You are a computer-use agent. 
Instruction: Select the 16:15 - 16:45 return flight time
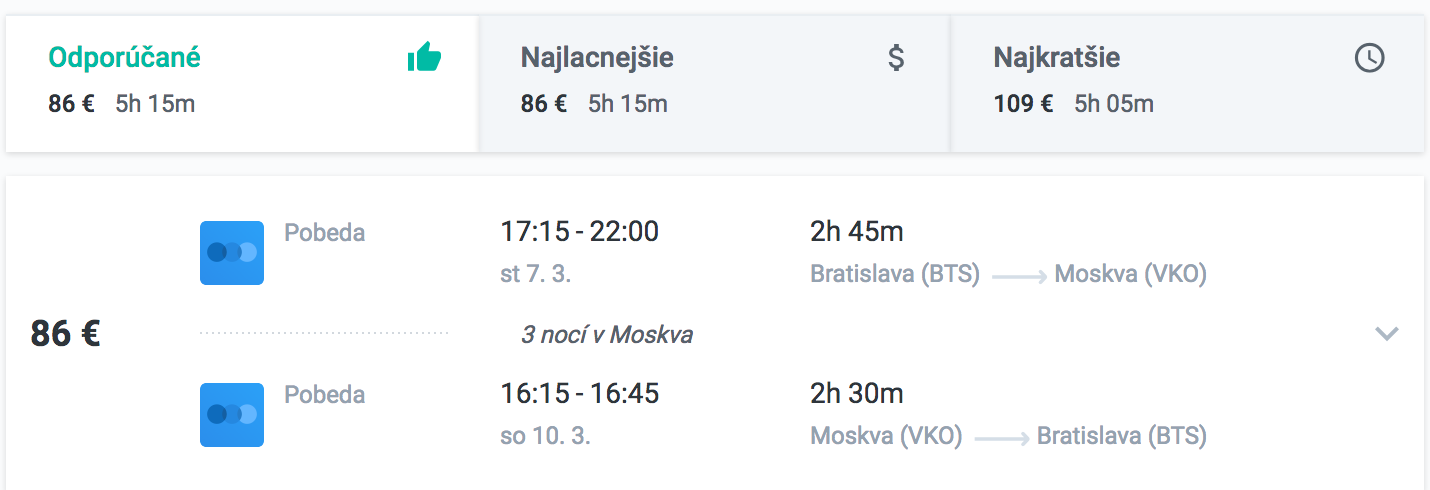pyautogui.click(x=580, y=393)
